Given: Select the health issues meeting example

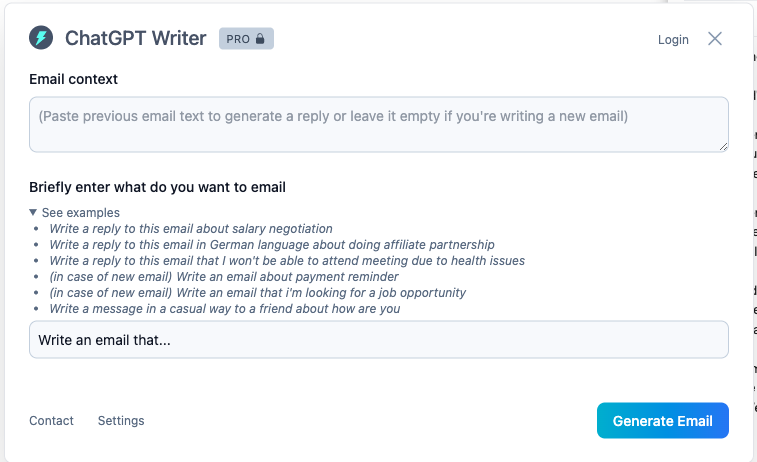Looking at the screenshot, I should [287, 261].
